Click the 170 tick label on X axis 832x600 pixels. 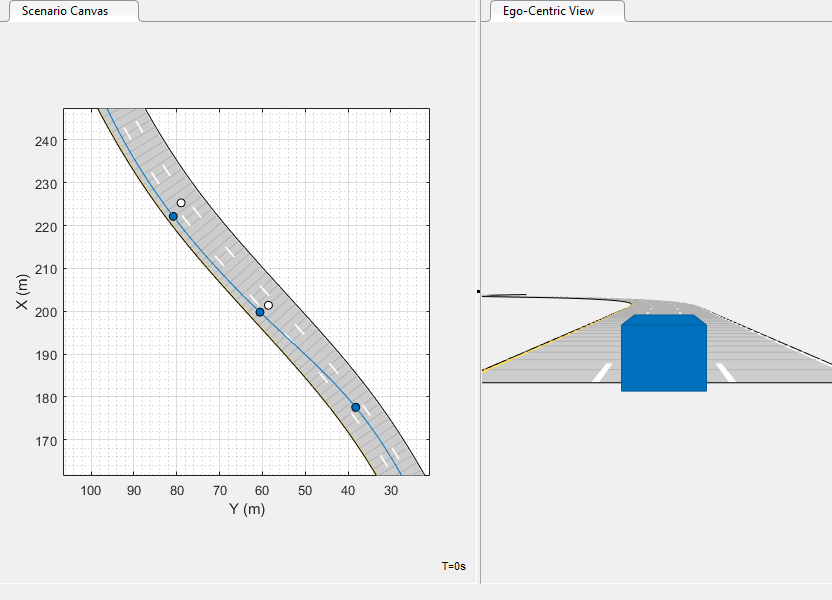point(46,441)
